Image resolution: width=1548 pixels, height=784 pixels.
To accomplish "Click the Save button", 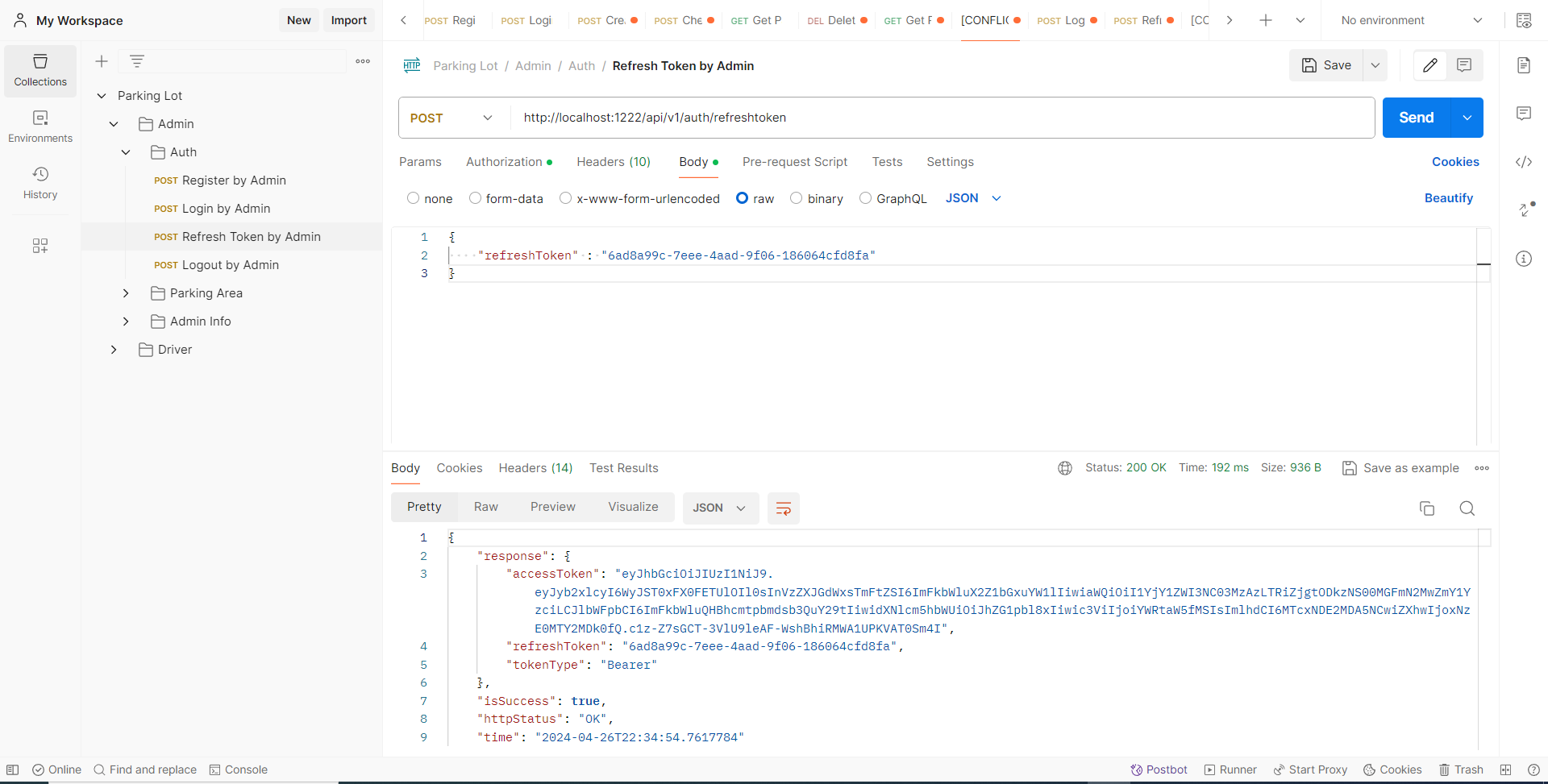I will [x=1326, y=65].
